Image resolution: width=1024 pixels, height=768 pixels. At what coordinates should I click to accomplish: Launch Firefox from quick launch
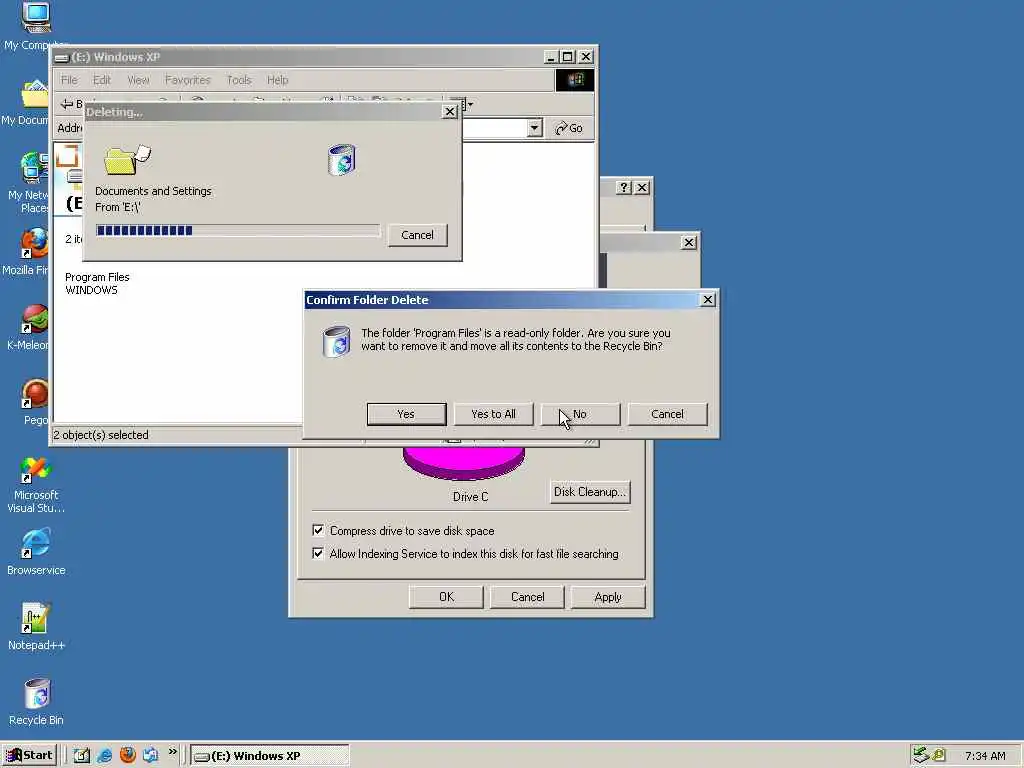127,756
